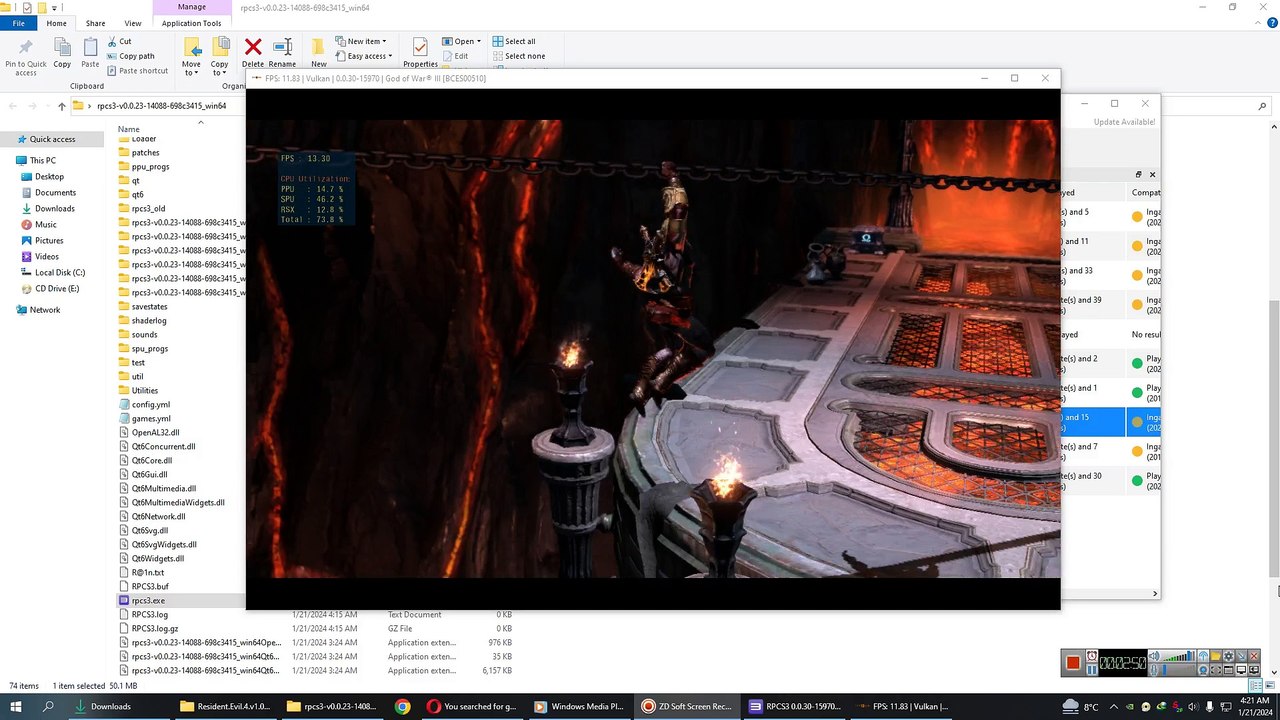1280x720 pixels.
Task: Pause the screen recorder
Action: click(1092, 670)
